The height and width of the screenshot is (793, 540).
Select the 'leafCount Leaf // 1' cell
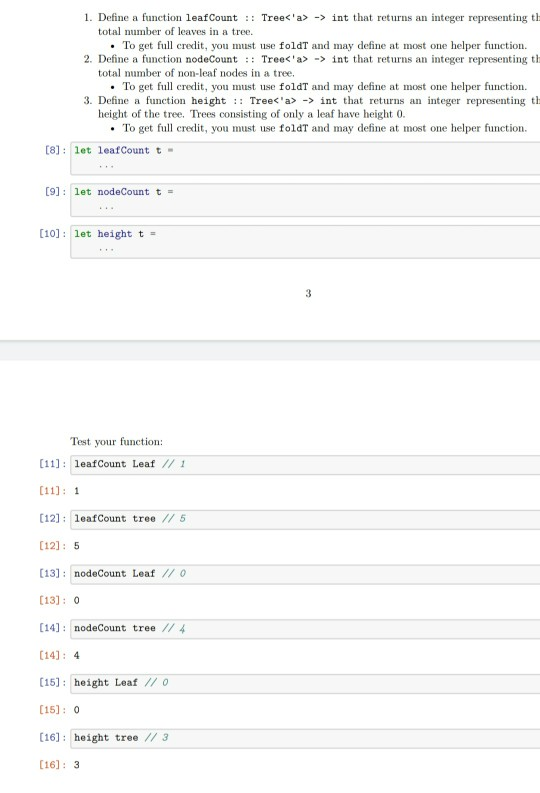(x=305, y=465)
